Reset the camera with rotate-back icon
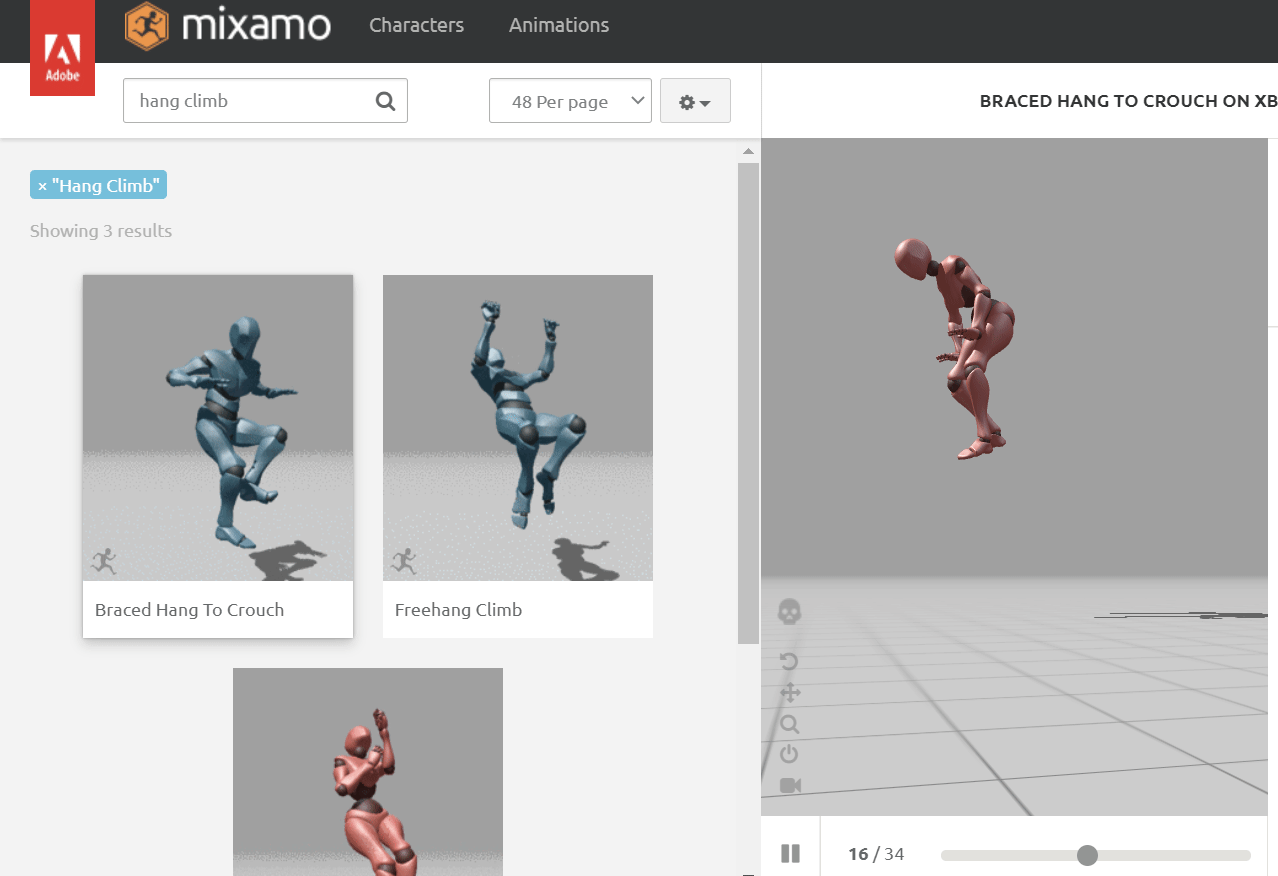The width and height of the screenshot is (1278, 876). click(789, 661)
